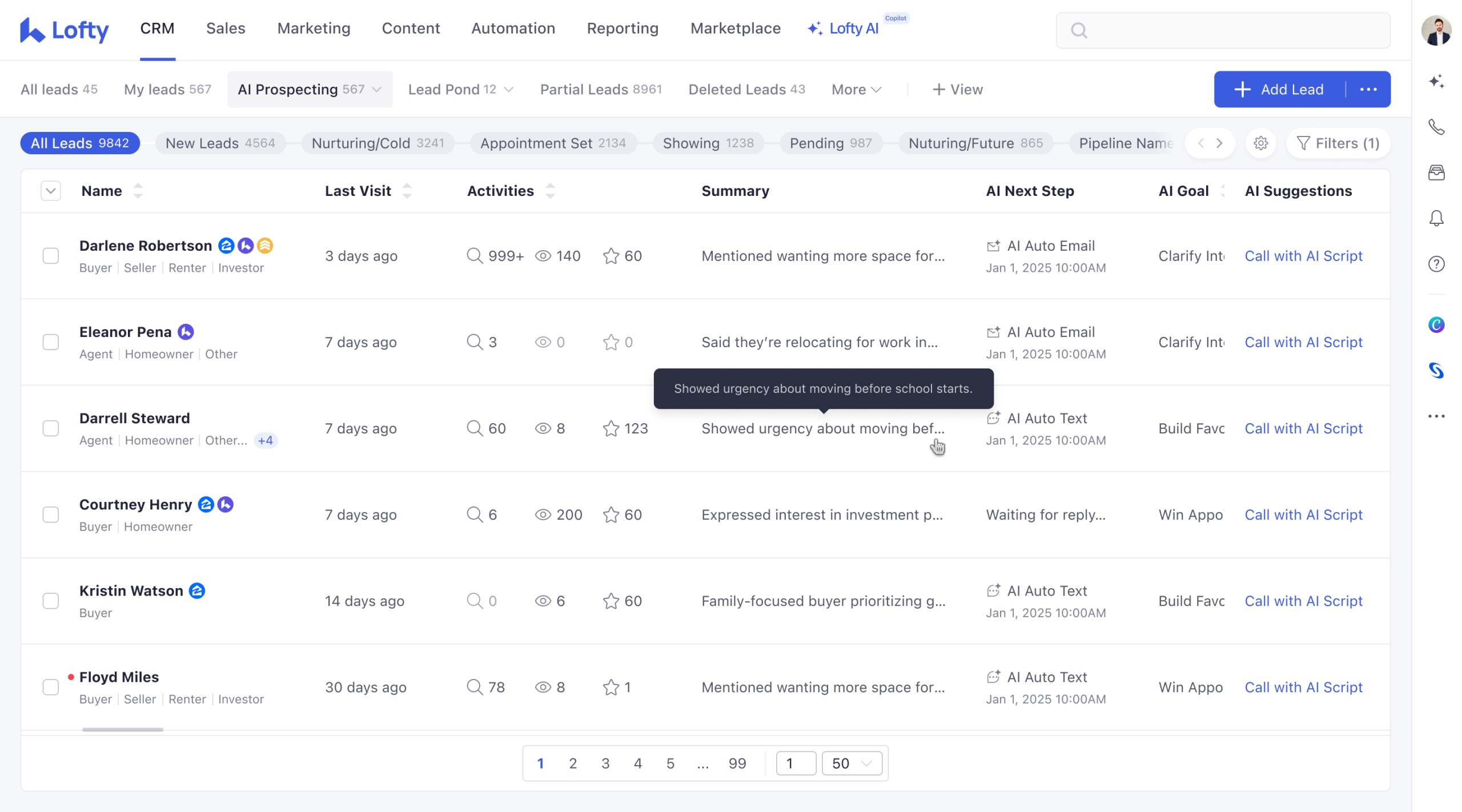Image resolution: width=1462 pixels, height=812 pixels.
Task: Switch to the Reporting menu
Action: point(622,29)
